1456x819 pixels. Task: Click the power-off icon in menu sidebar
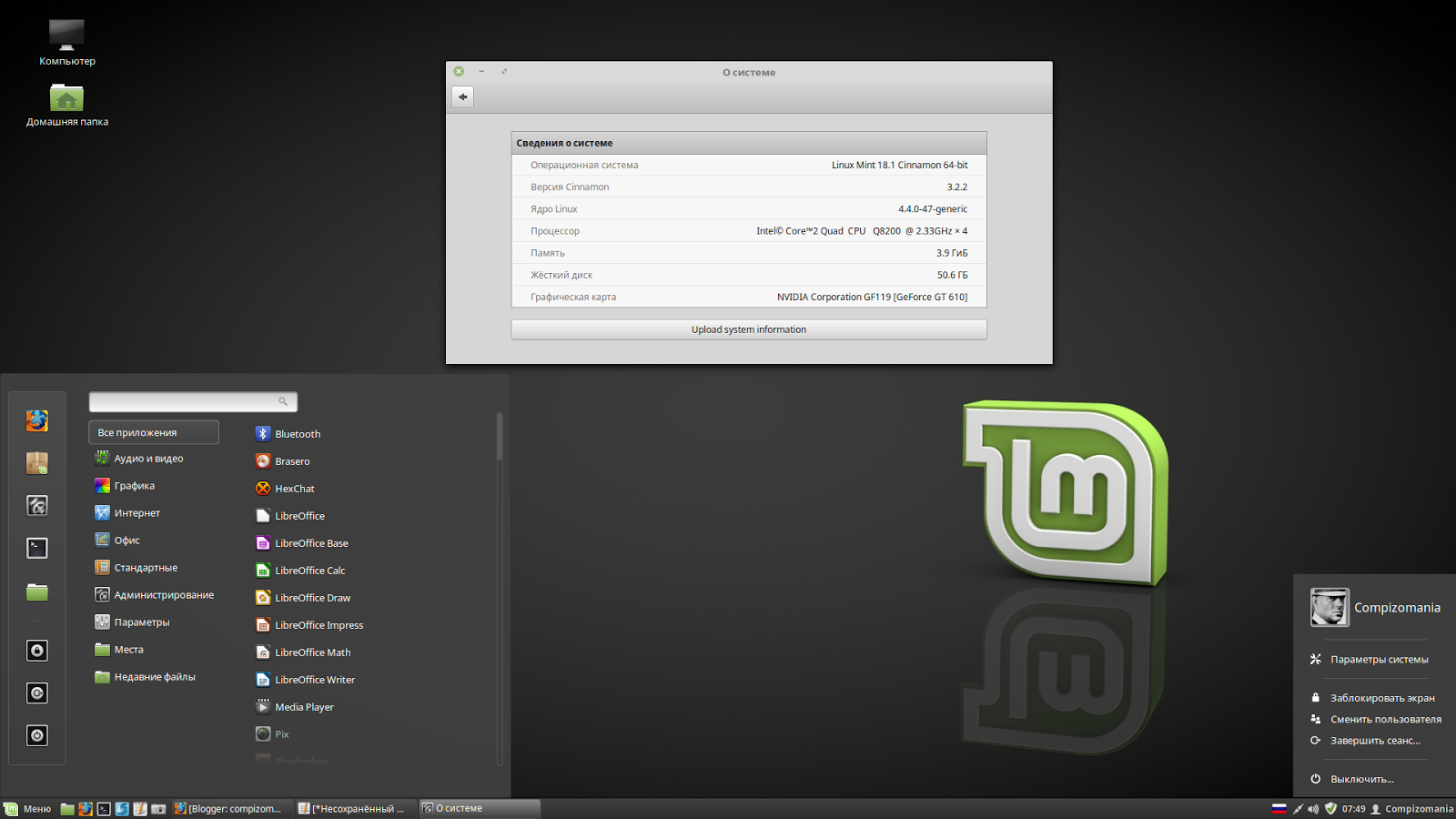coord(37,735)
